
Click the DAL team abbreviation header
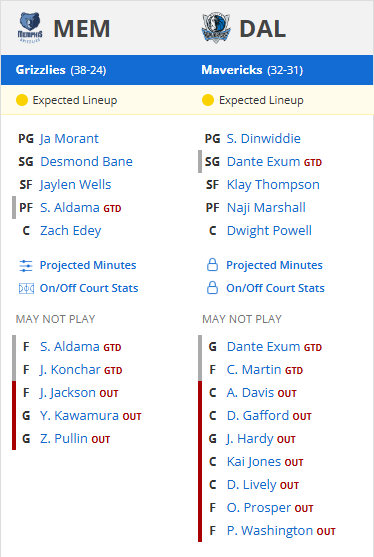[x=263, y=28]
